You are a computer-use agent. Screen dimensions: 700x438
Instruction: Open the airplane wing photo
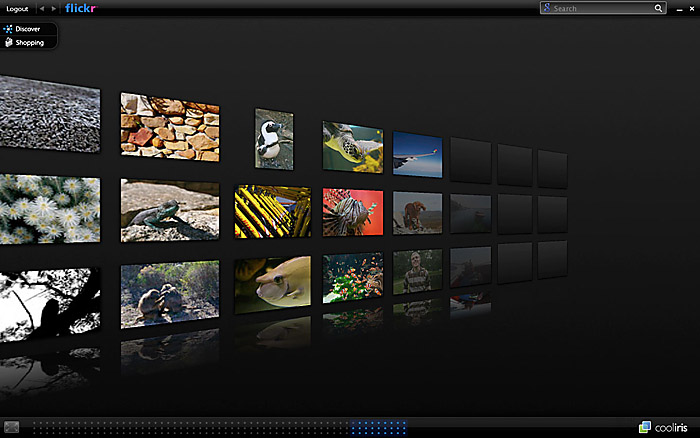417,154
